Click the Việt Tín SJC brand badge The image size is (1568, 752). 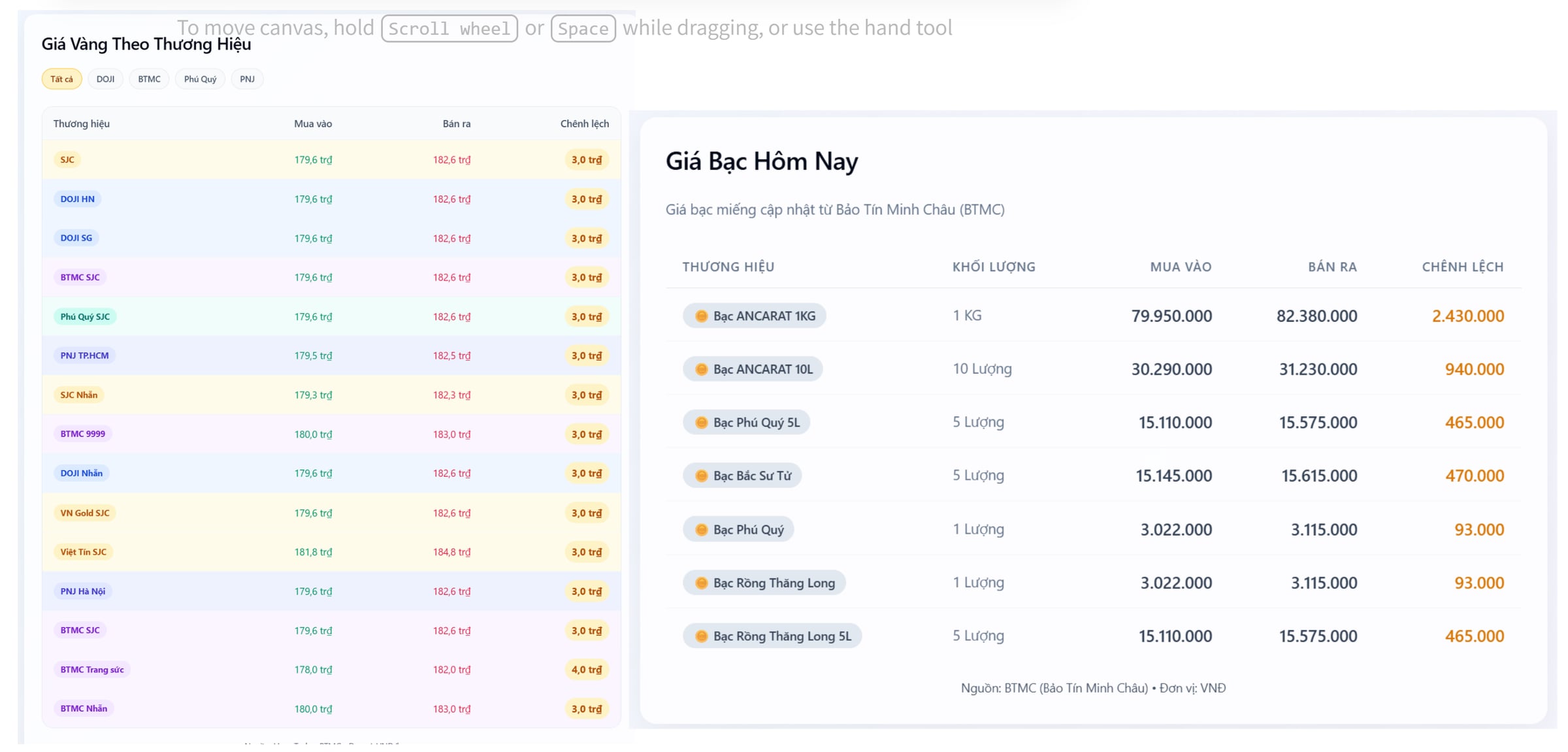click(x=84, y=552)
